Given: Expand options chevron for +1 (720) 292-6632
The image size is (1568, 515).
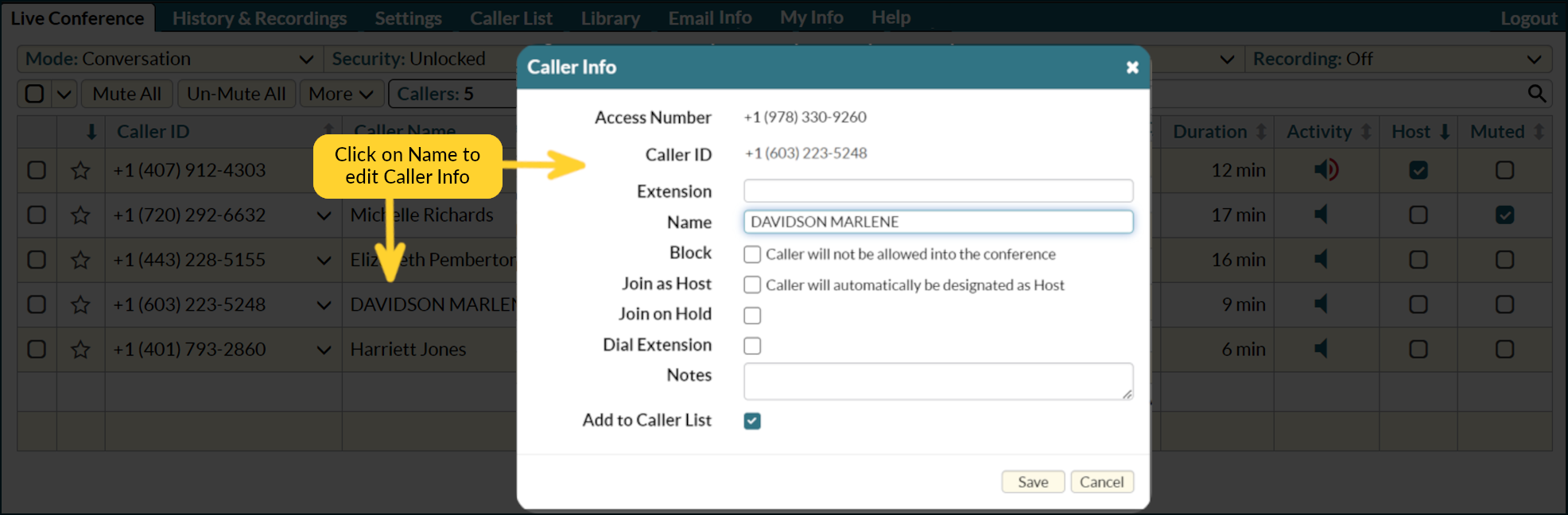Looking at the screenshot, I should tap(324, 215).
